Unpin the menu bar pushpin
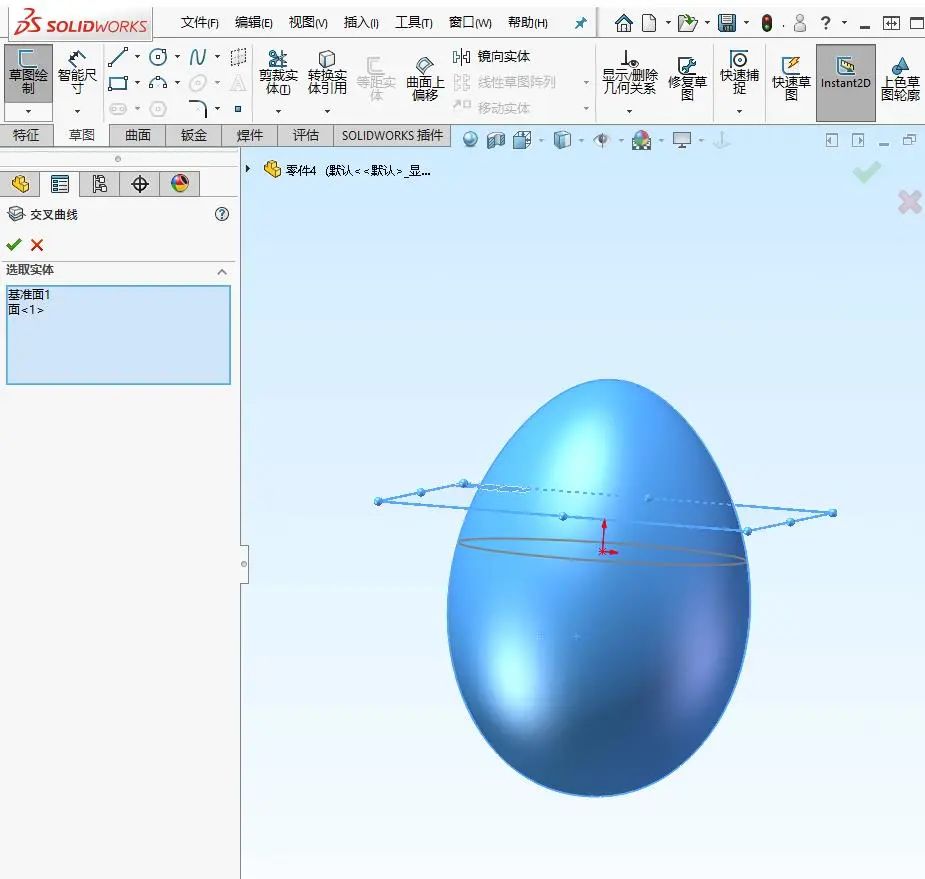Viewport: 925px width, 879px height. point(579,22)
